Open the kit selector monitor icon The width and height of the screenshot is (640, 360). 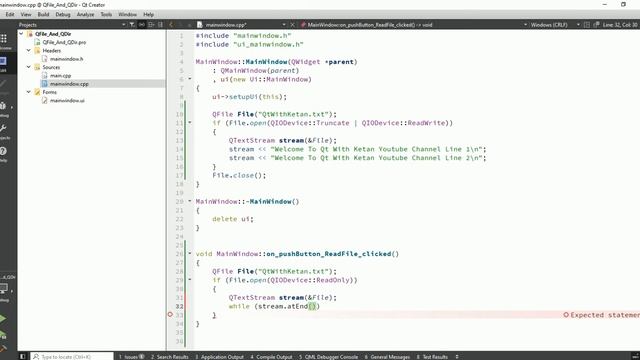[x=4, y=288]
